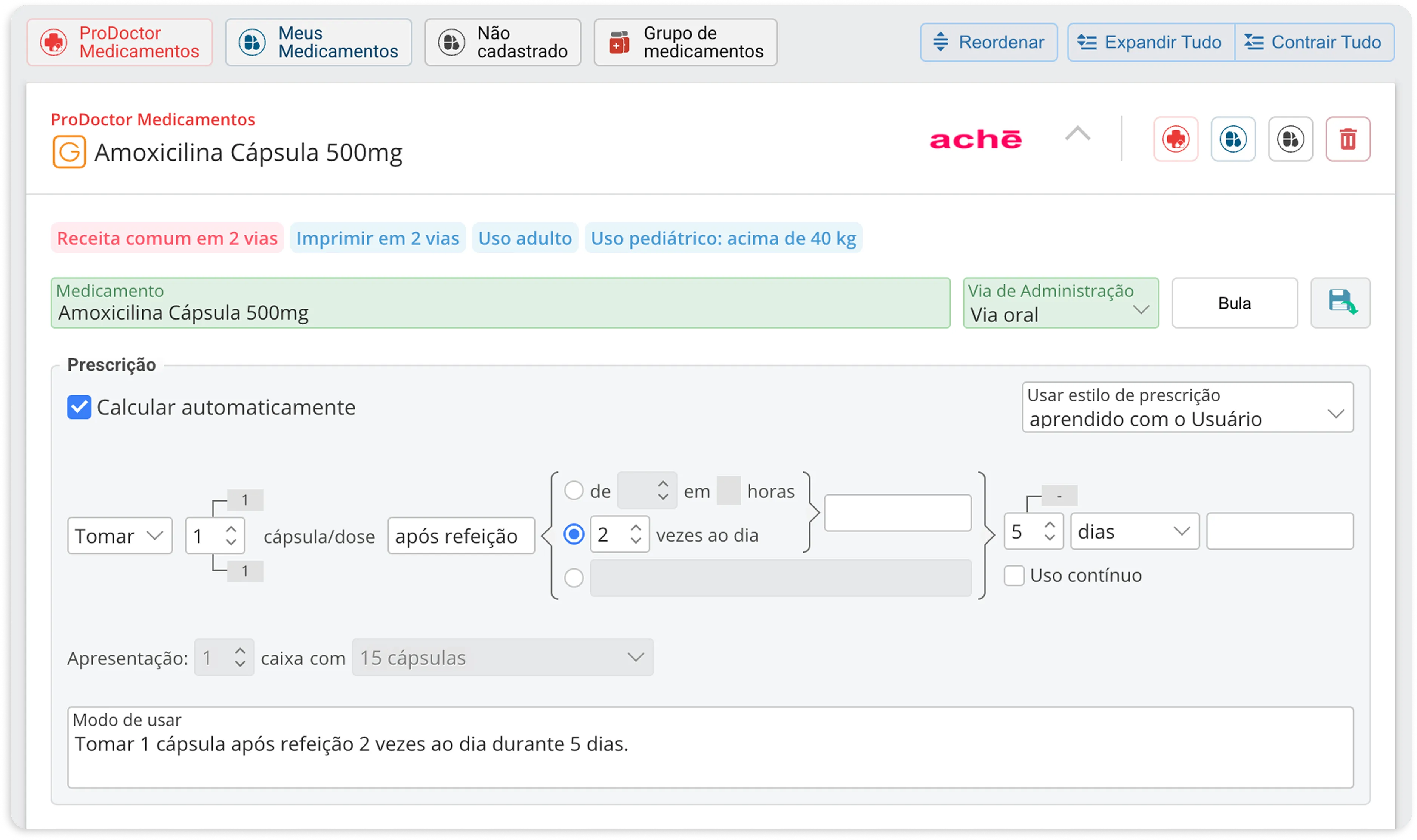Click the save medication floppy icon

[x=1340, y=303]
